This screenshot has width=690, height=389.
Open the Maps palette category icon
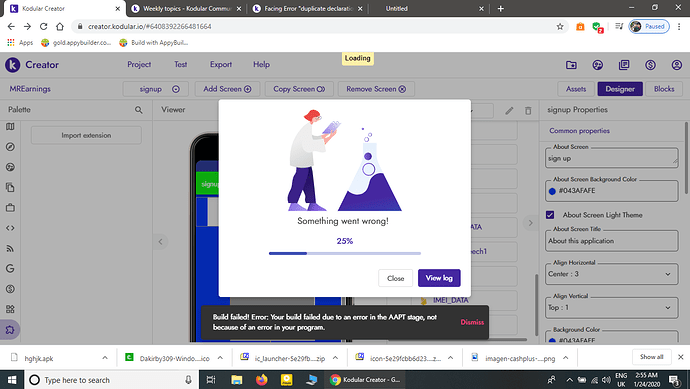(10, 127)
